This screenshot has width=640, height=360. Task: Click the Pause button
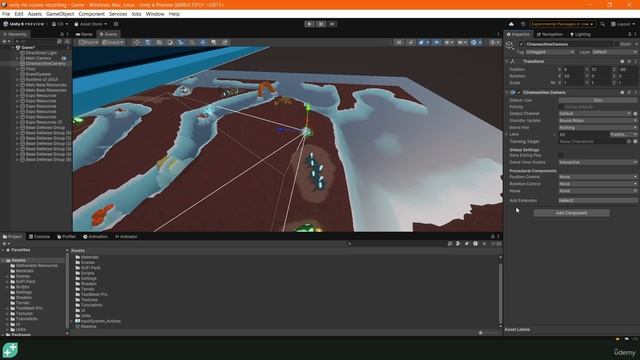tap(321, 24)
